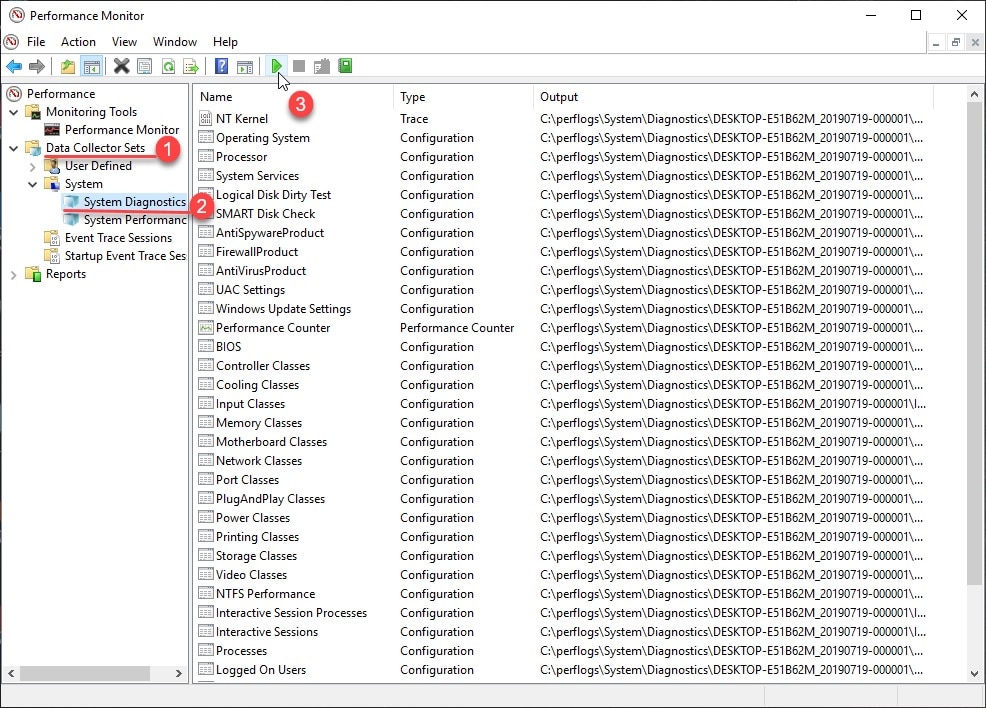The width and height of the screenshot is (986, 708).
Task: Click the Event Trace Sessions folder icon
Action: coord(52,238)
